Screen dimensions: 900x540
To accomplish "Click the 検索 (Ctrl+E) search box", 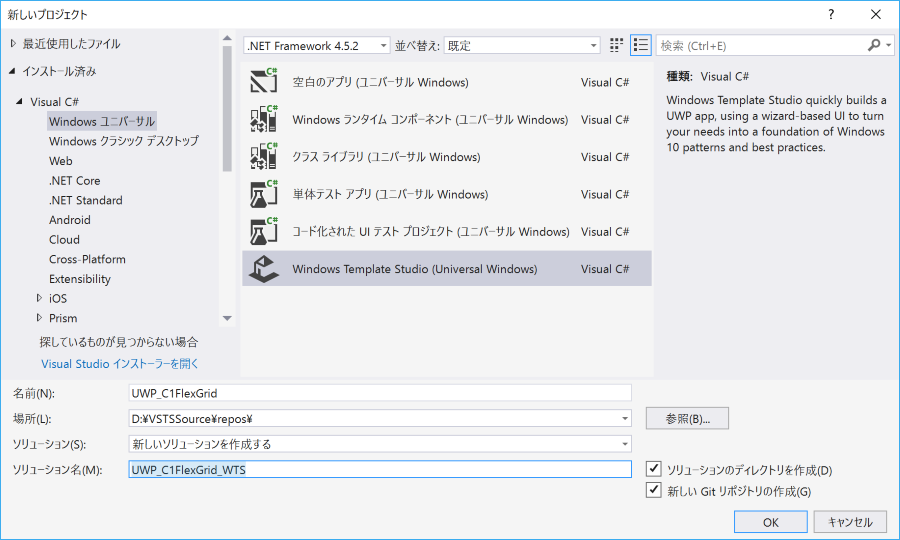I will (761, 45).
